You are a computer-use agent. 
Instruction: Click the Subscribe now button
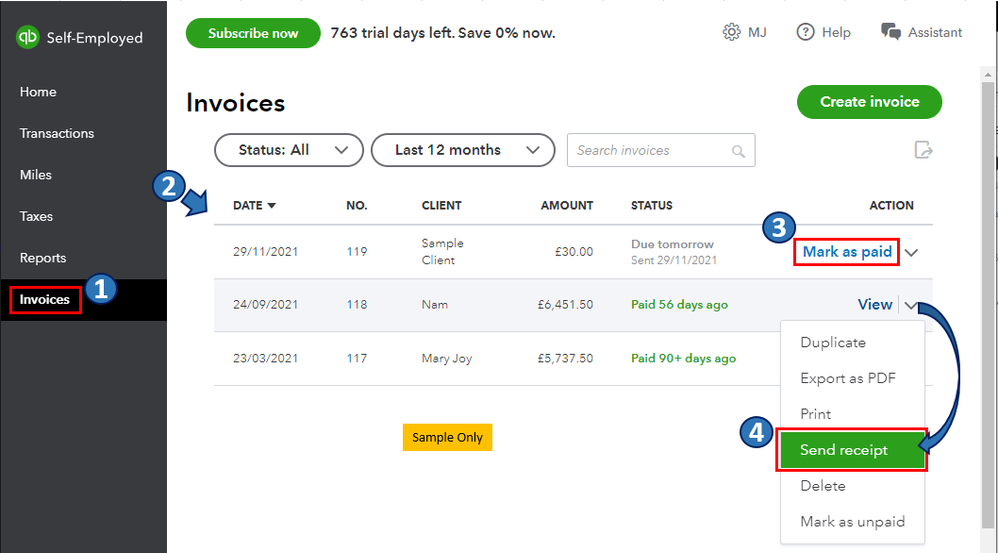coord(253,33)
